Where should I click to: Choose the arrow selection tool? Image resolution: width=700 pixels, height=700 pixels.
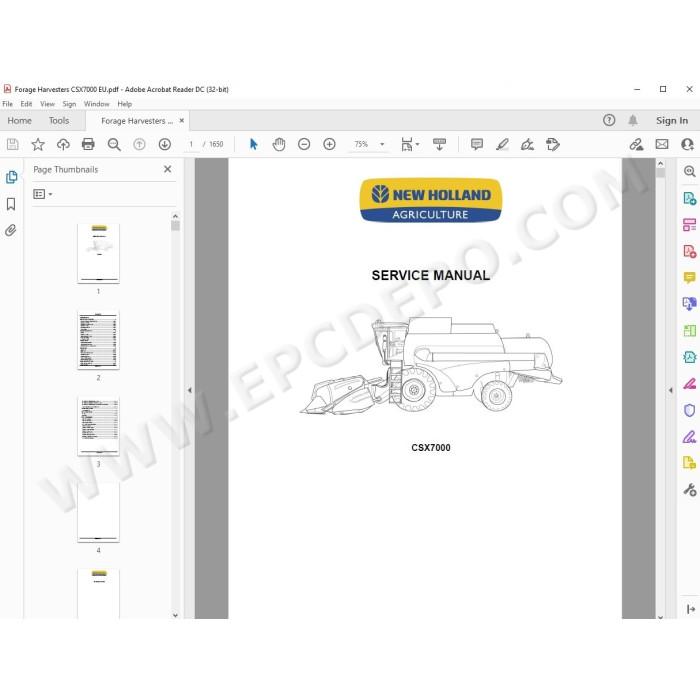[x=254, y=144]
